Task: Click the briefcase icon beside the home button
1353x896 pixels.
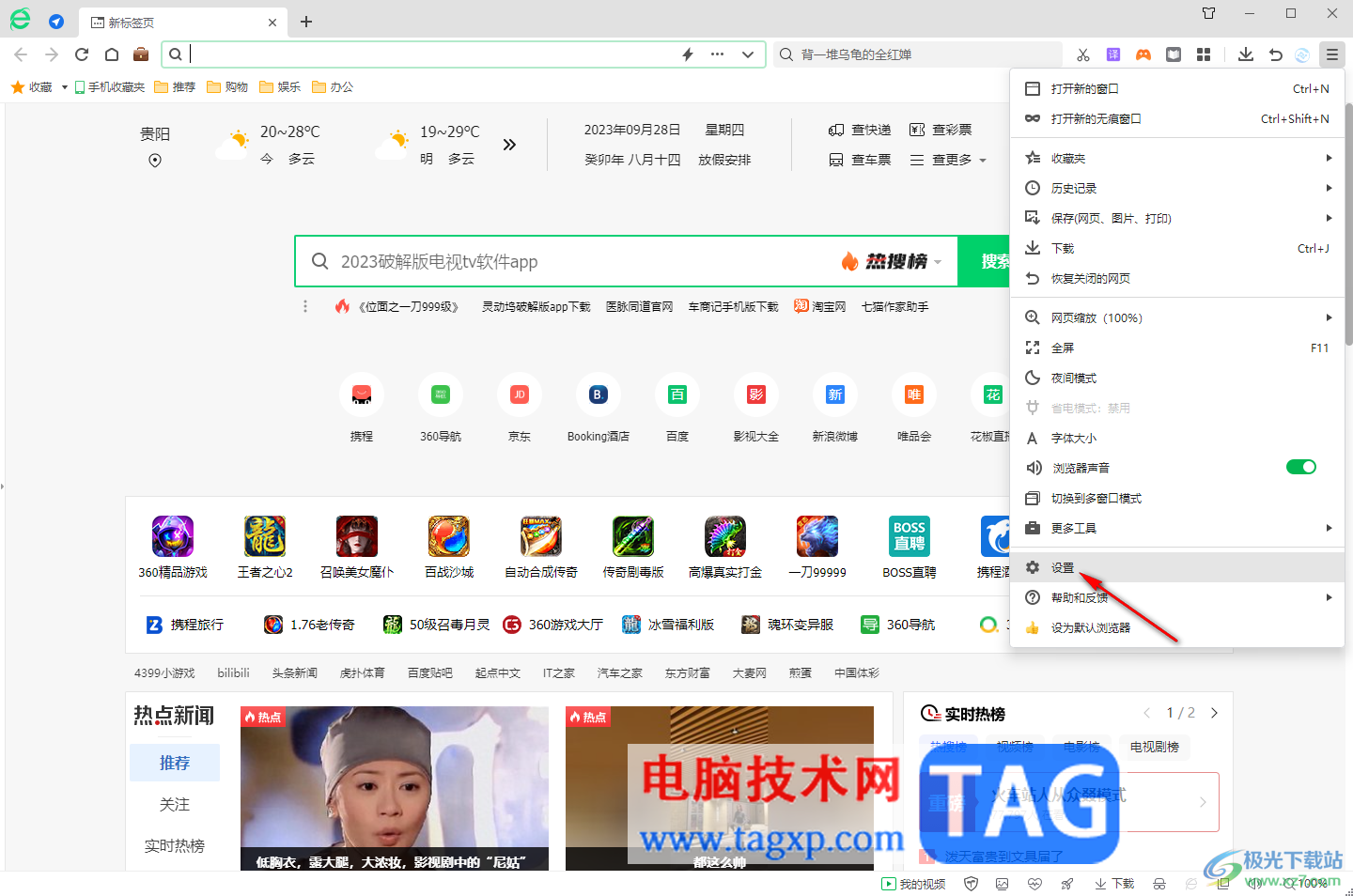Action: pyautogui.click(x=141, y=54)
